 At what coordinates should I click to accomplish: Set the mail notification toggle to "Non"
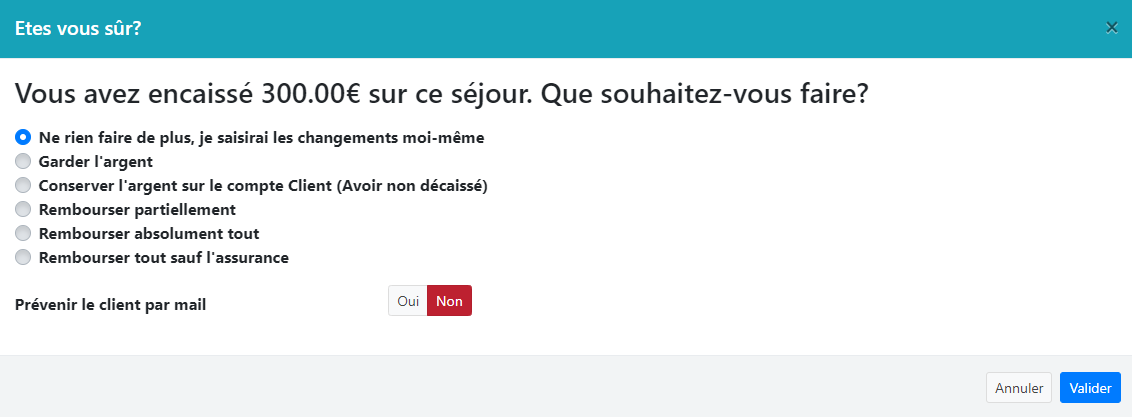449,301
